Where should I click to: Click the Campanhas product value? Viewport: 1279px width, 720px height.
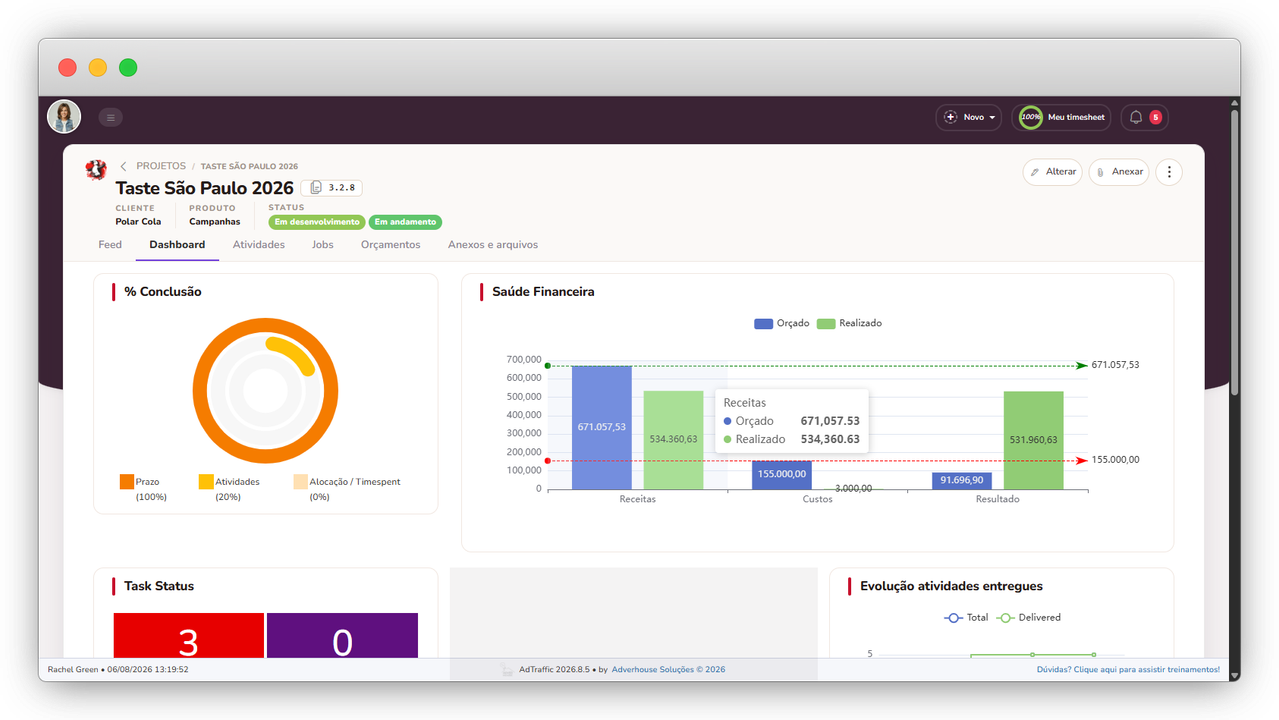[215, 222]
